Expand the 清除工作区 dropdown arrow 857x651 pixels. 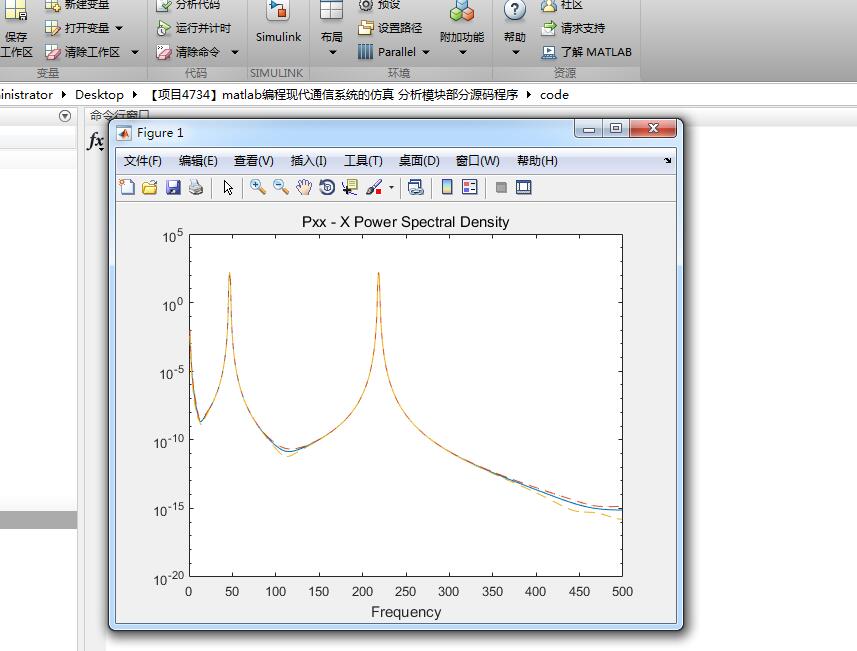coord(135,52)
